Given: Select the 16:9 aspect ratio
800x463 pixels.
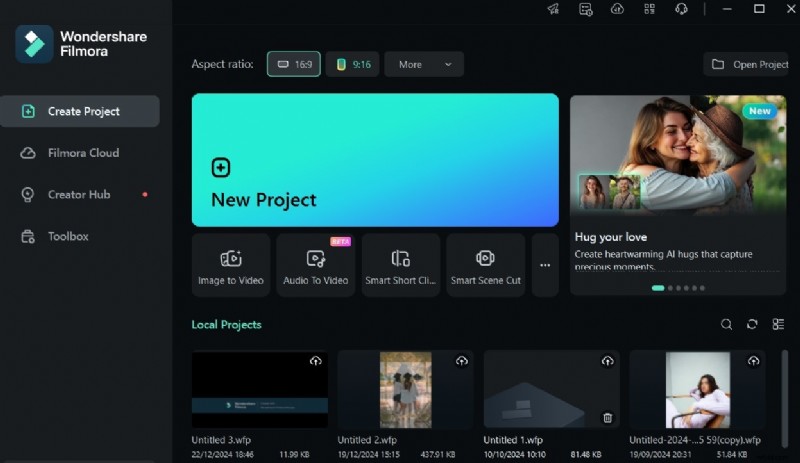Looking at the screenshot, I should pos(294,64).
